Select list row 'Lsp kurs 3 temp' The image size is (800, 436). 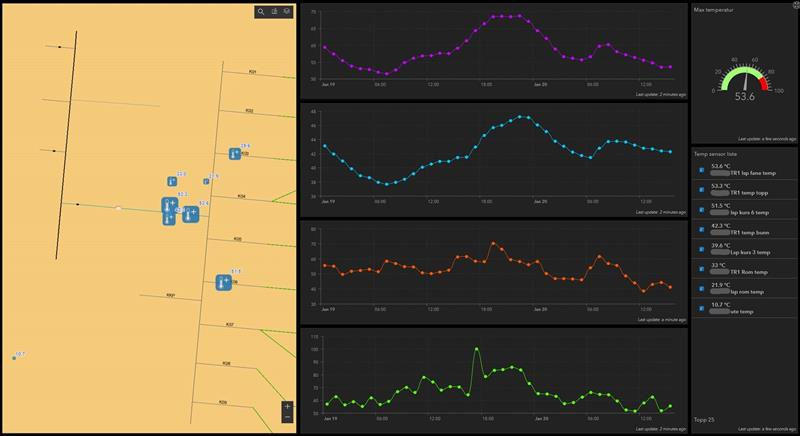744,249
